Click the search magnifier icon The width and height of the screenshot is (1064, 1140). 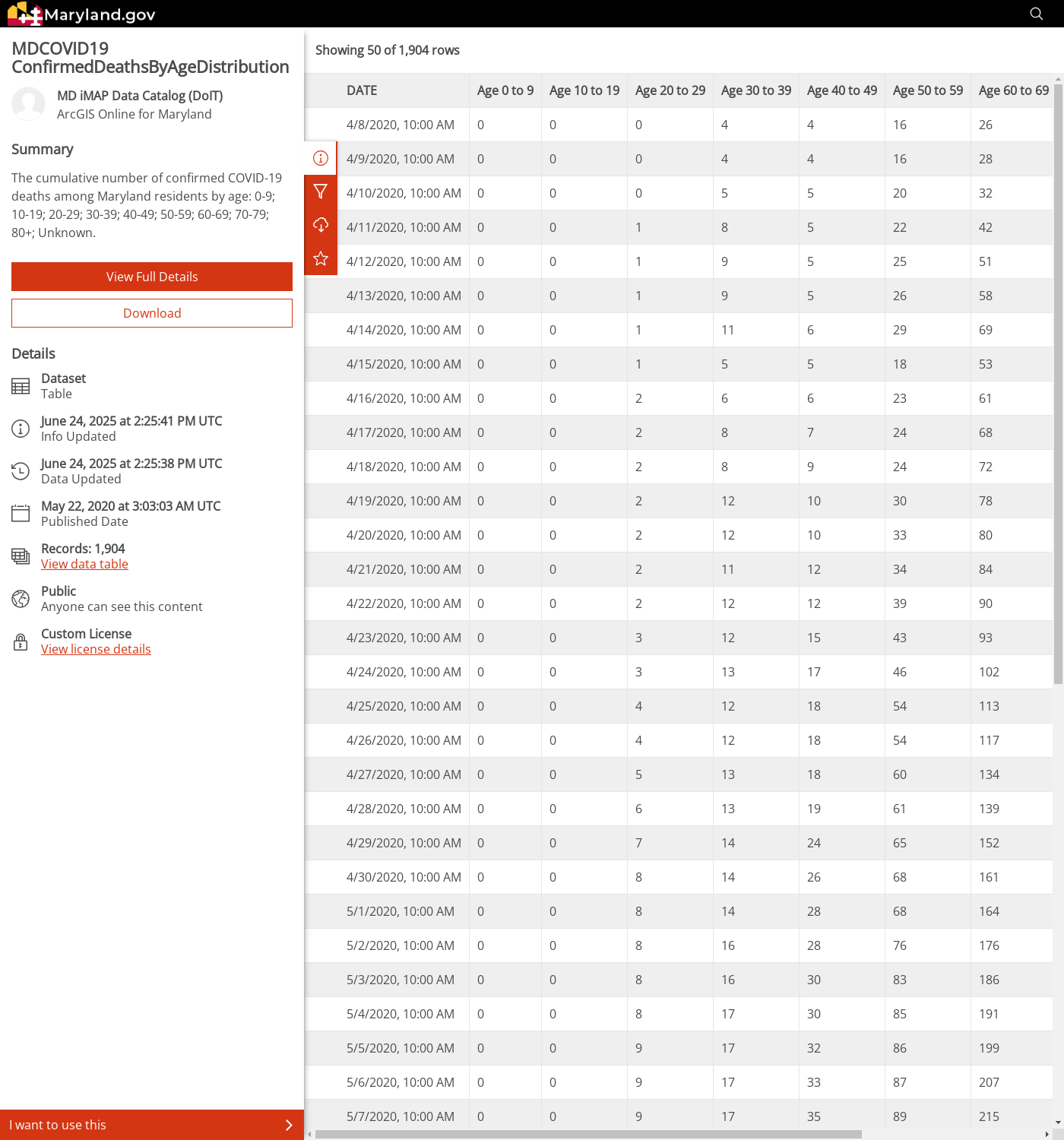pos(1036,14)
